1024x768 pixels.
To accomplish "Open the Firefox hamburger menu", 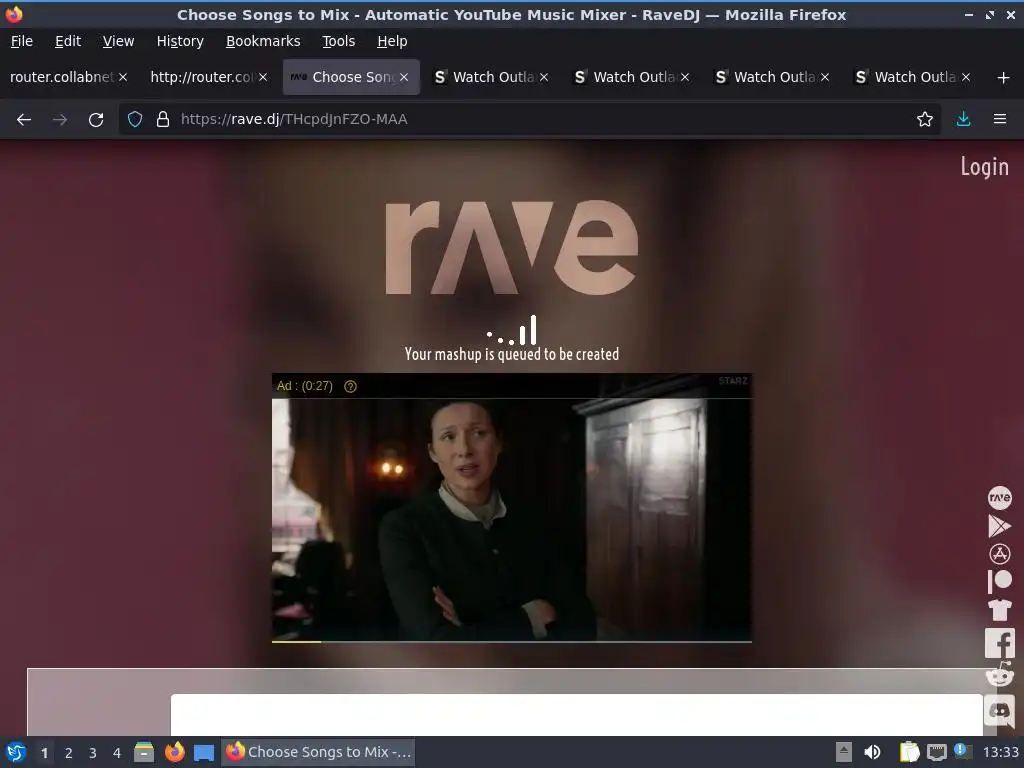I will point(1000,120).
